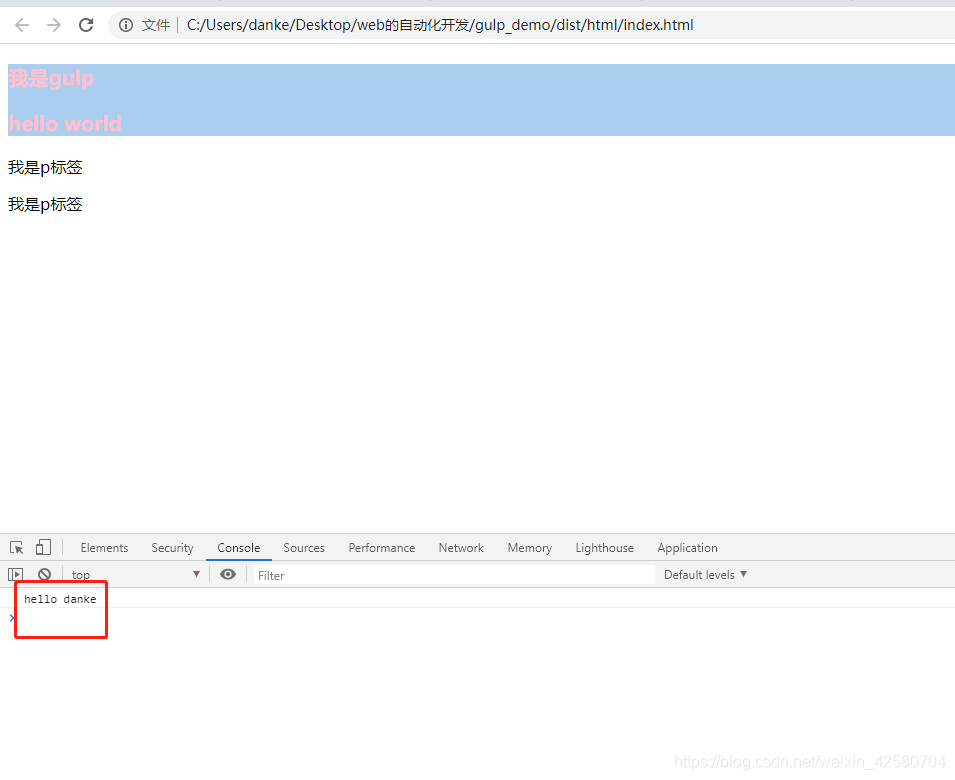Click the console input prompt arrow
Viewport: 955px width, 780px height.
tap(12, 617)
